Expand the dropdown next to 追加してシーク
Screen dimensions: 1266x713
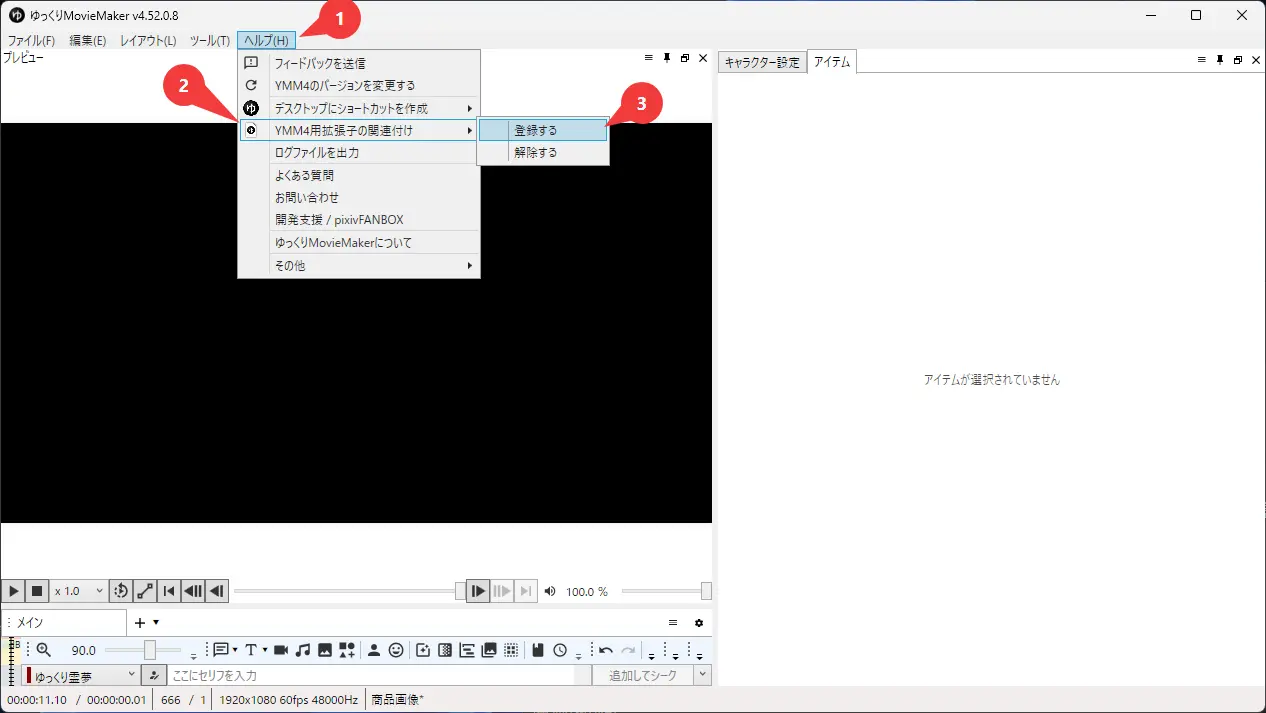click(x=703, y=676)
